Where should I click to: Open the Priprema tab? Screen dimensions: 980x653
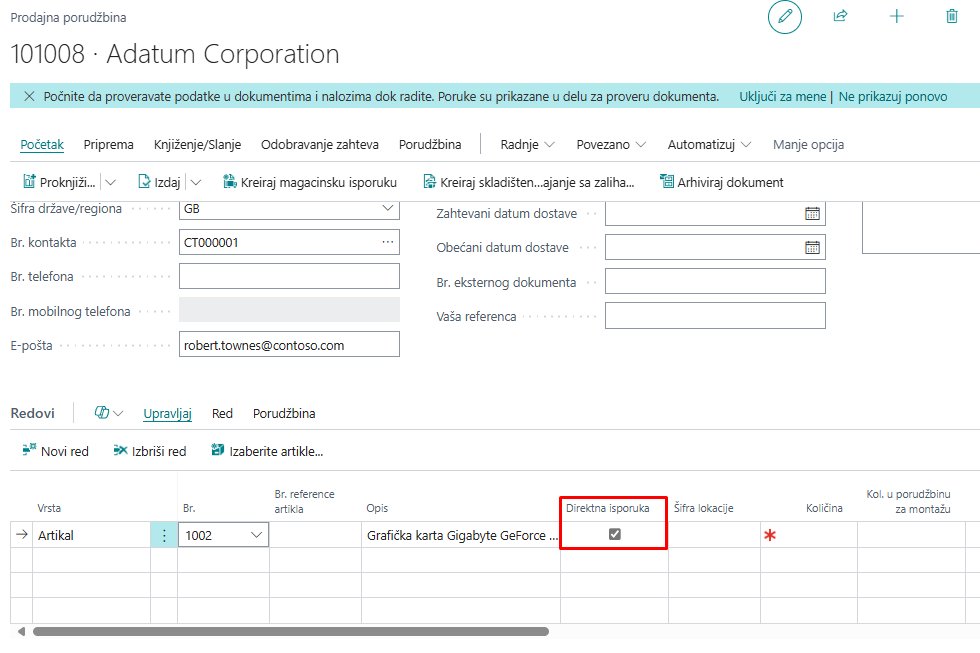click(x=108, y=144)
